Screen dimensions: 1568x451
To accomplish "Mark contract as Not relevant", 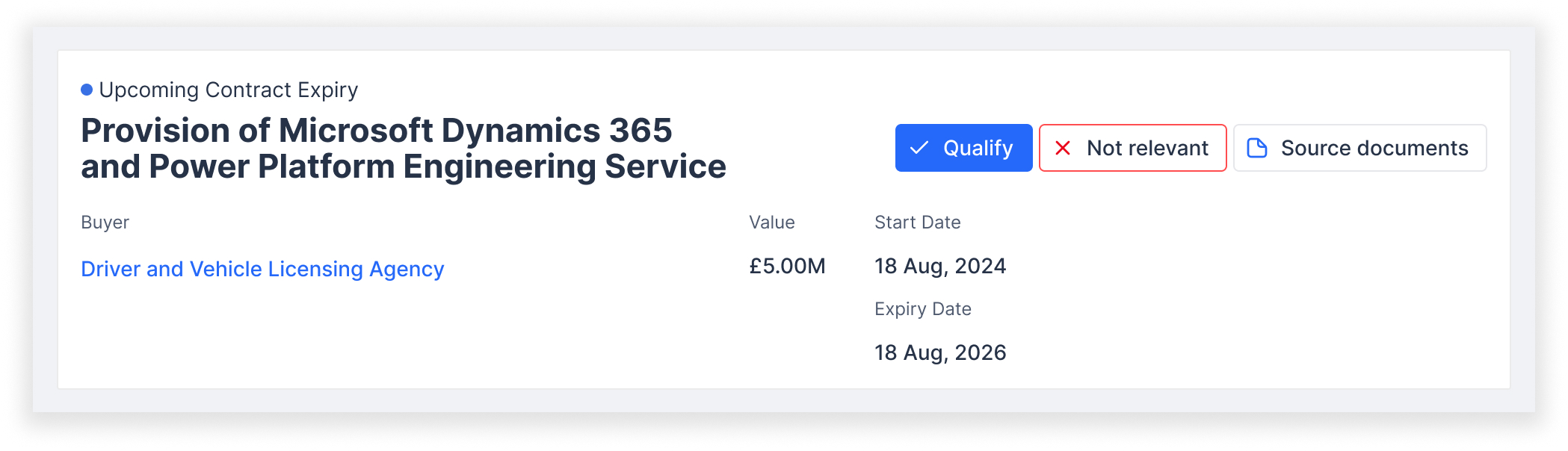I will pyautogui.click(x=1132, y=148).
